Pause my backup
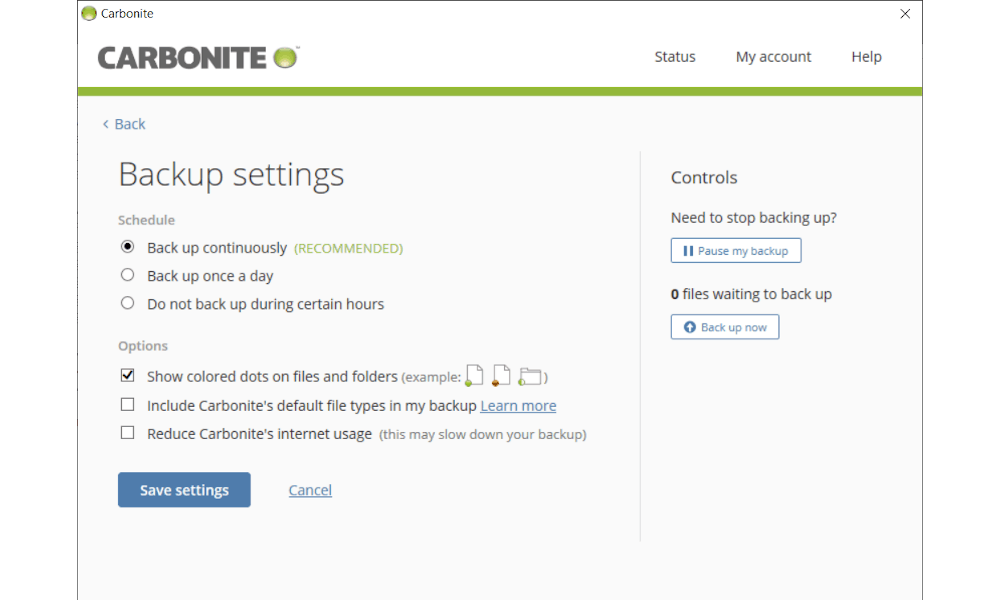The width and height of the screenshot is (1000, 600). (735, 251)
